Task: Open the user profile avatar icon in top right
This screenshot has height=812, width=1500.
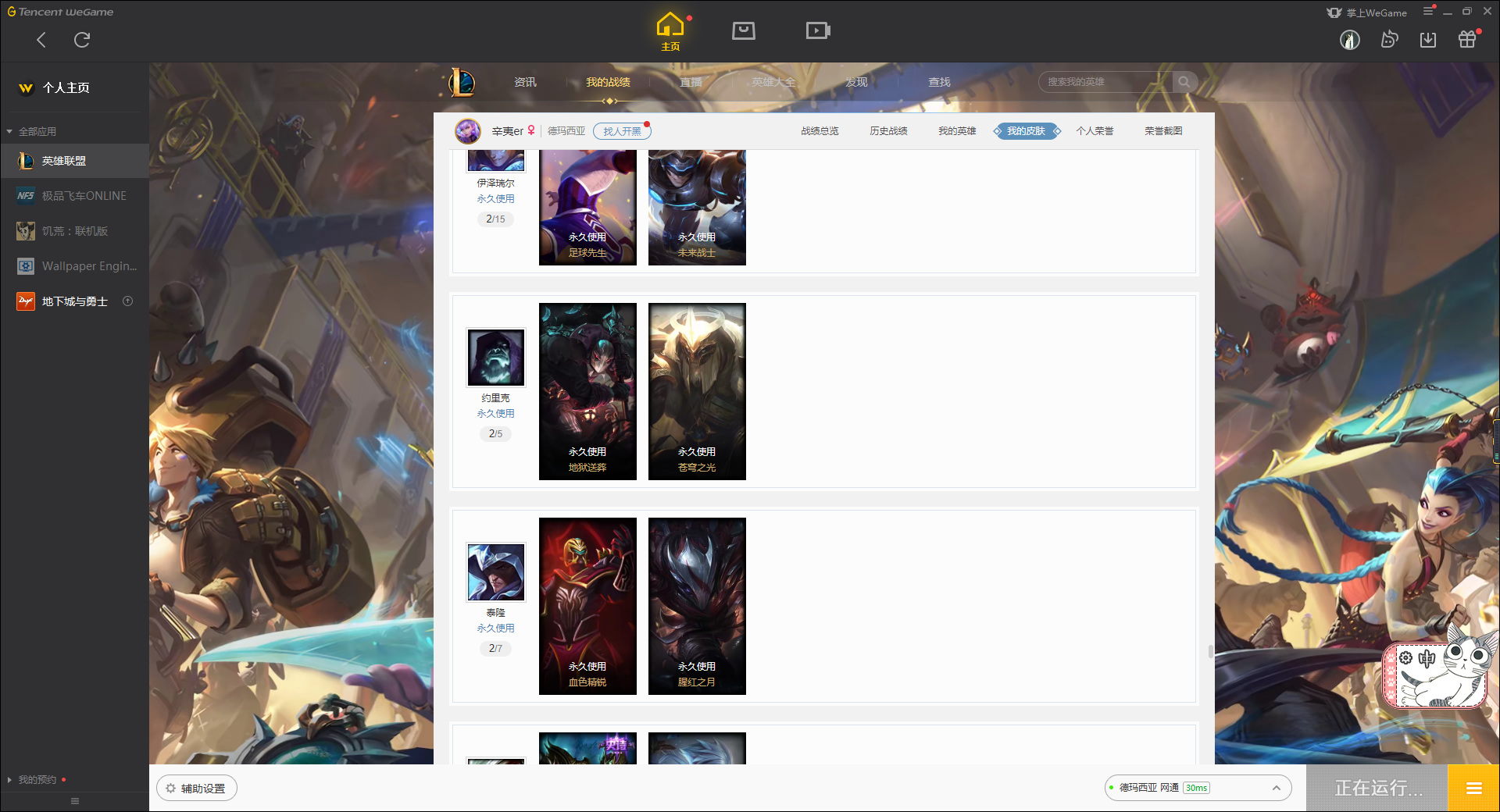Action: [x=1350, y=40]
